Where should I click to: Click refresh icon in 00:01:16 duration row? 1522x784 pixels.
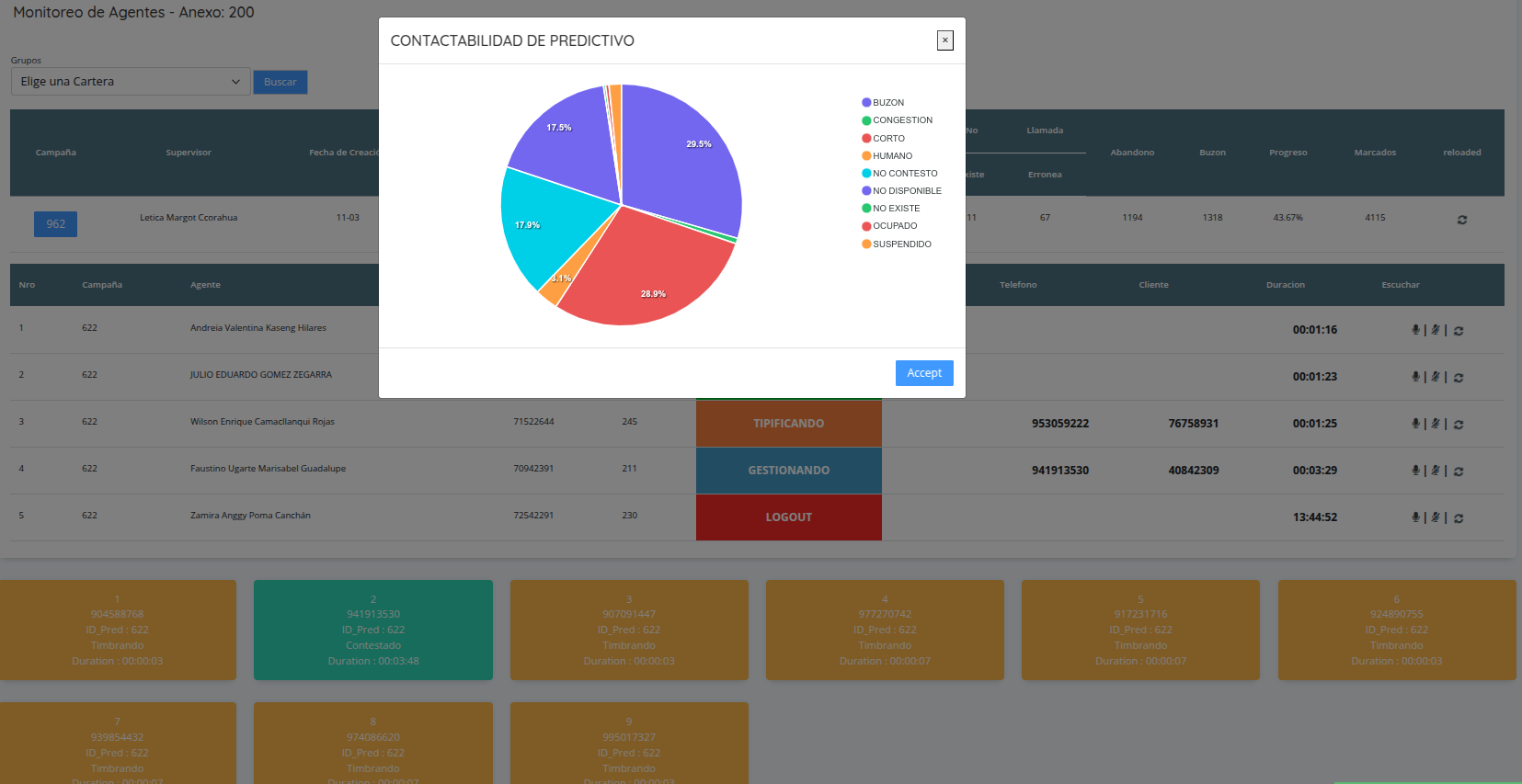(1459, 331)
